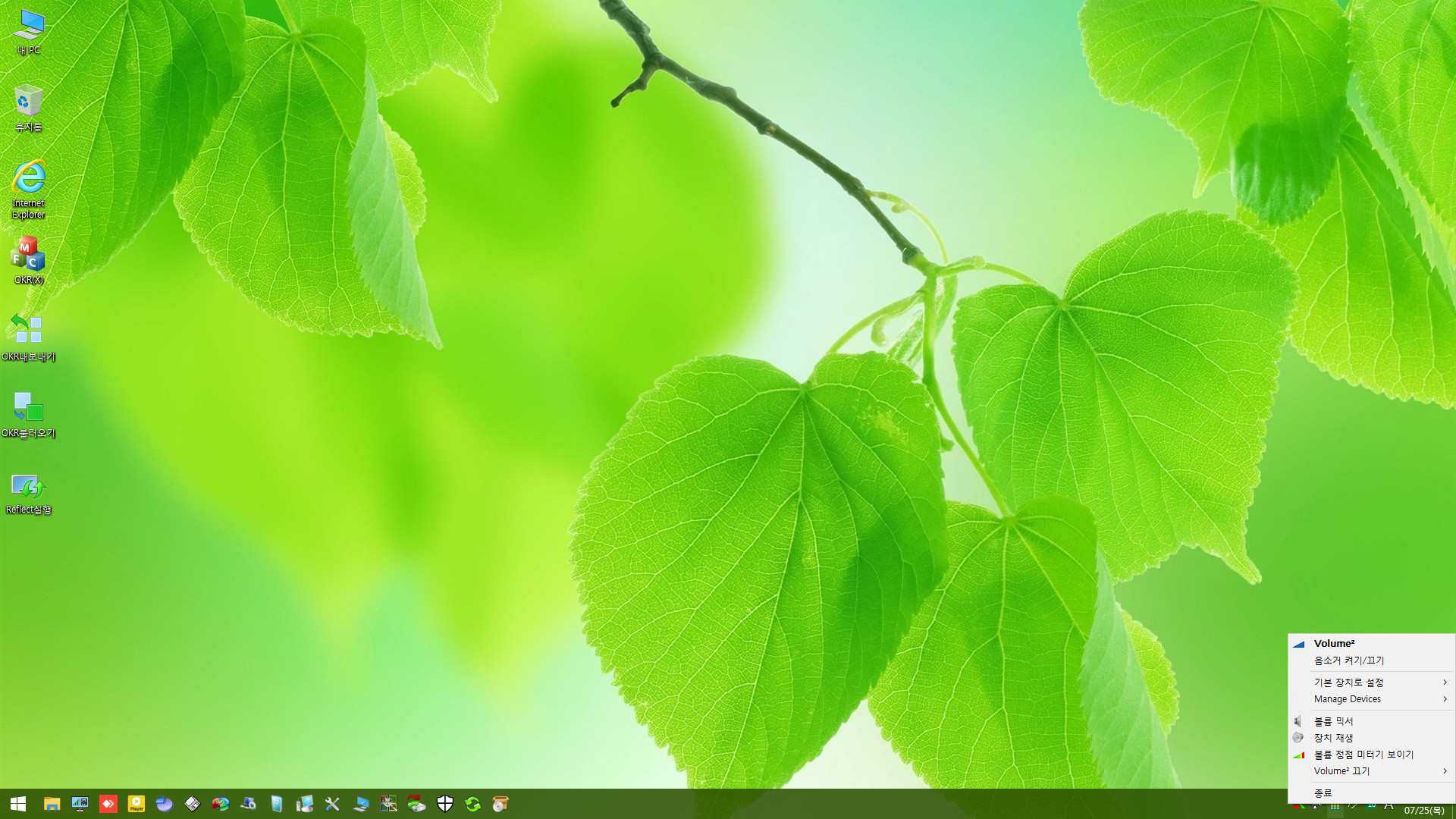Expand the Volume² 끄기 submenu
Viewport: 1456px width, 819px height.
coord(1371,771)
